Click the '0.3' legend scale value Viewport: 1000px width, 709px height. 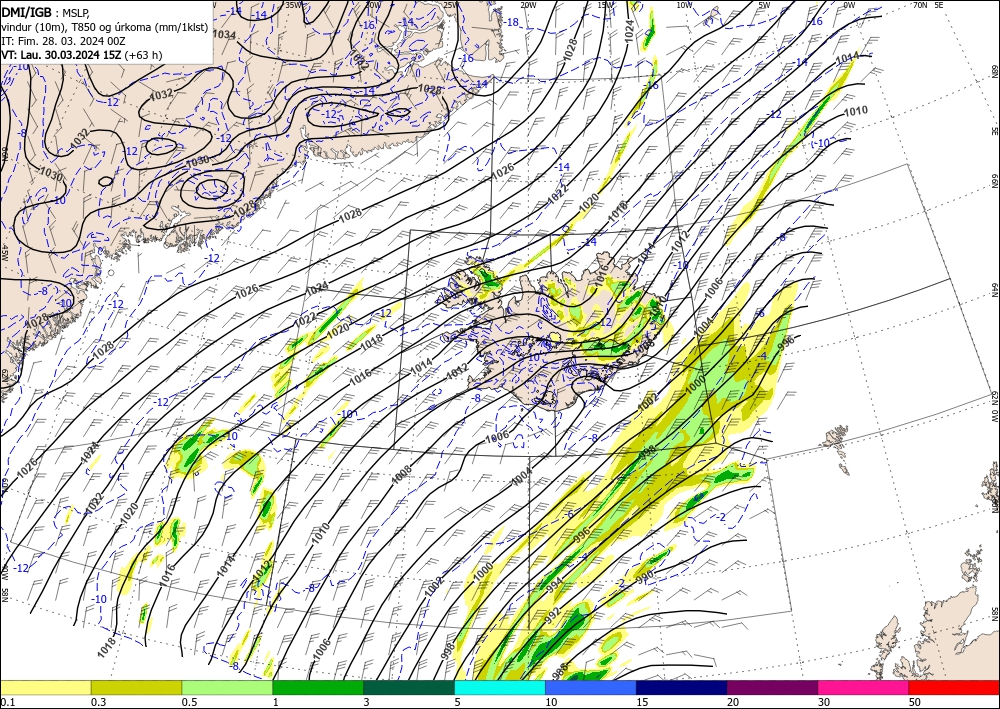tap(98, 702)
